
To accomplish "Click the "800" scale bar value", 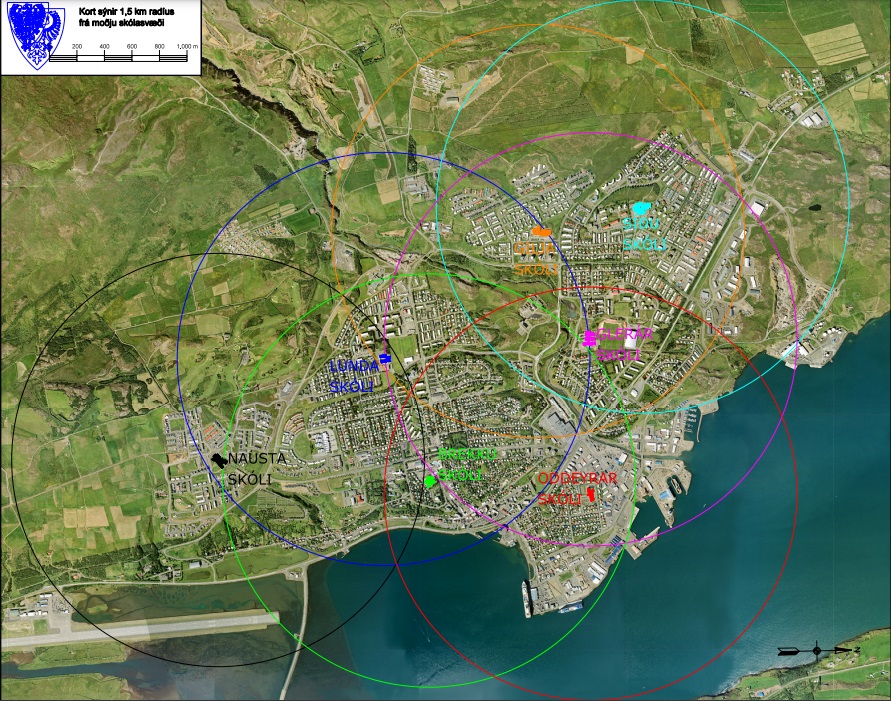I will tap(160, 47).
